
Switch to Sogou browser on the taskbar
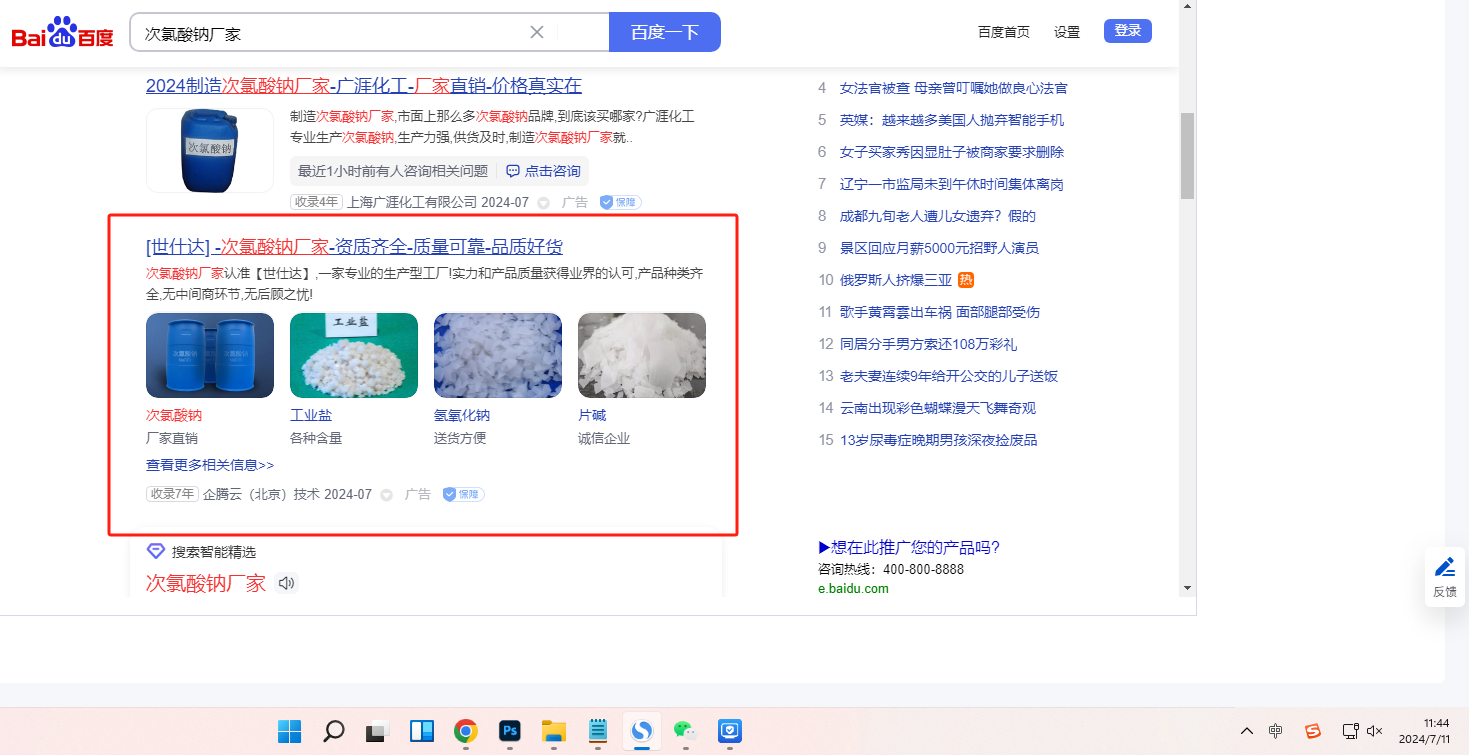[x=641, y=731]
